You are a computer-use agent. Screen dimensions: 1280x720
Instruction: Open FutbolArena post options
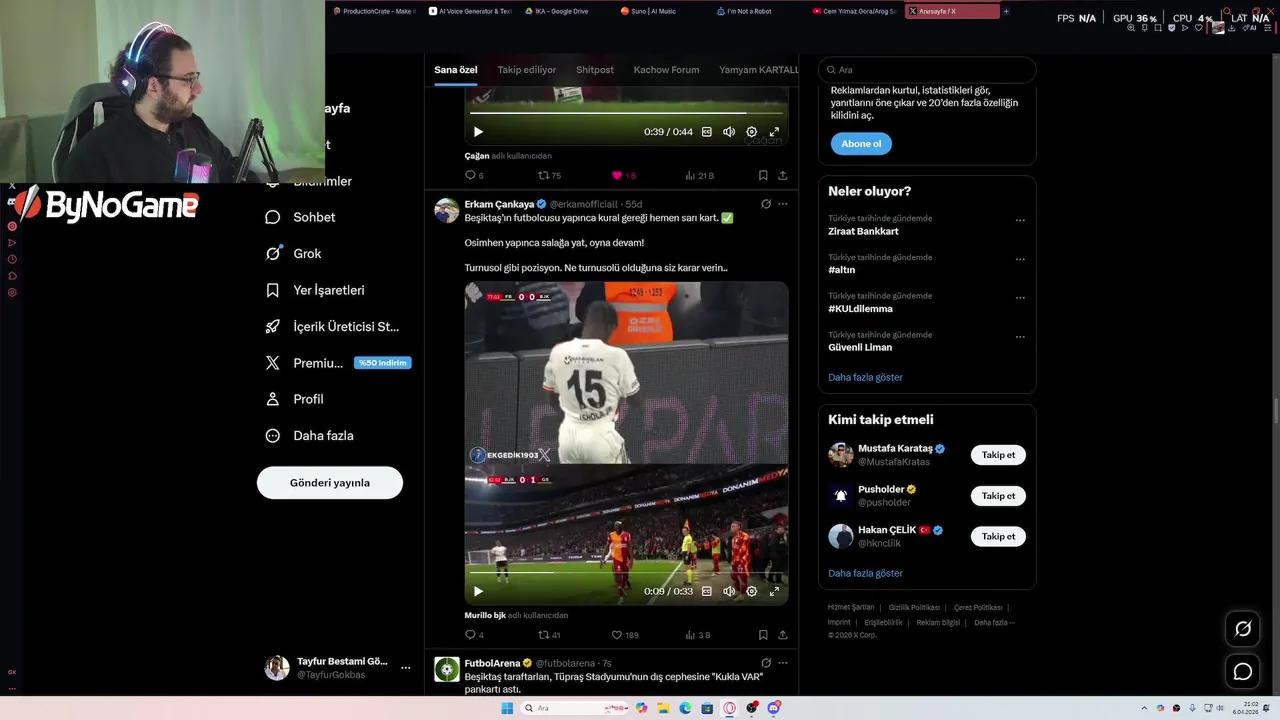(783, 663)
